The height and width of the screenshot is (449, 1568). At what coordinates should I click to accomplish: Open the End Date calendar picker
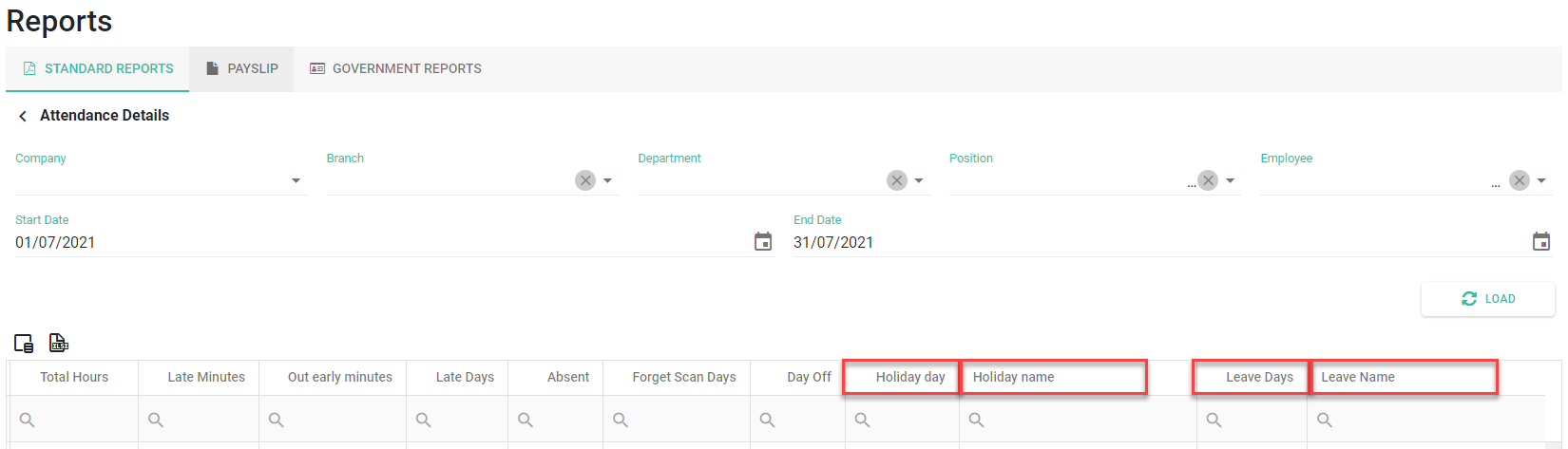pyautogui.click(x=1541, y=242)
